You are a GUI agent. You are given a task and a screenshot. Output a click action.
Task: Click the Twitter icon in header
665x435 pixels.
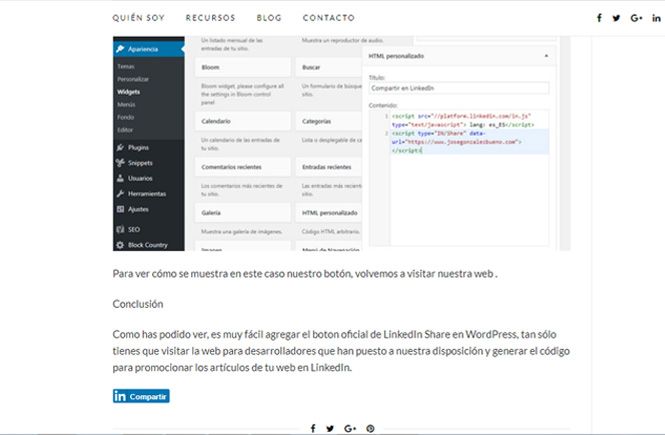pyautogui.click(x=616, y=18)
